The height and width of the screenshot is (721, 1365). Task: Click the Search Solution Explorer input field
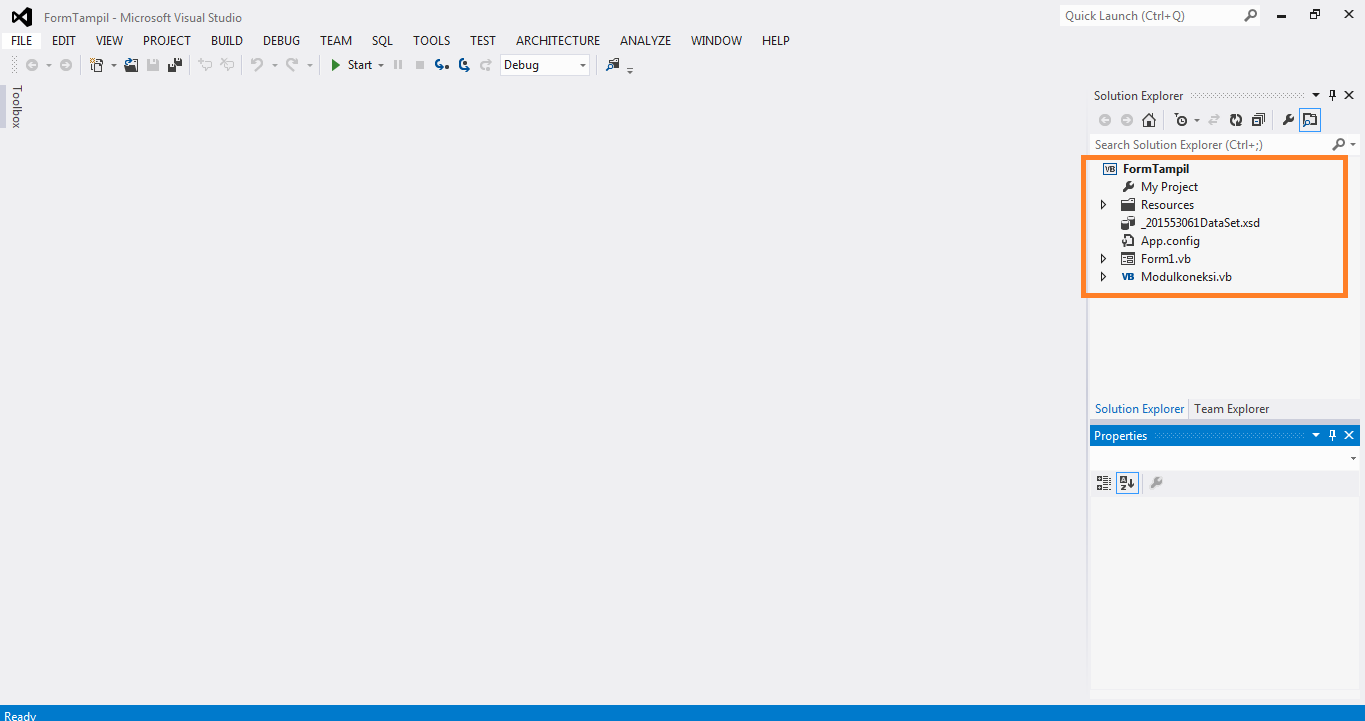tap(1200, 144)
